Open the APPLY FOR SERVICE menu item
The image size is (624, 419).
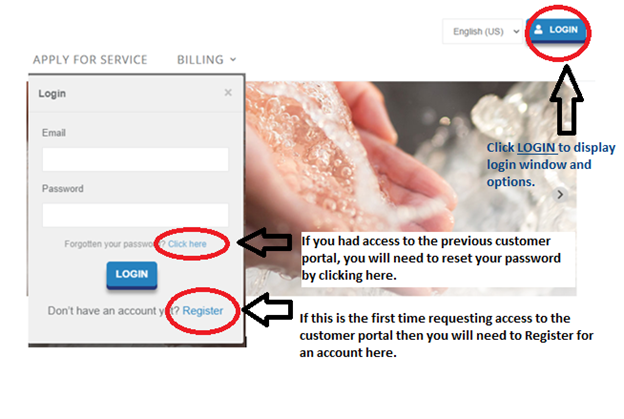pyautogui.click(x=90, y=60)
